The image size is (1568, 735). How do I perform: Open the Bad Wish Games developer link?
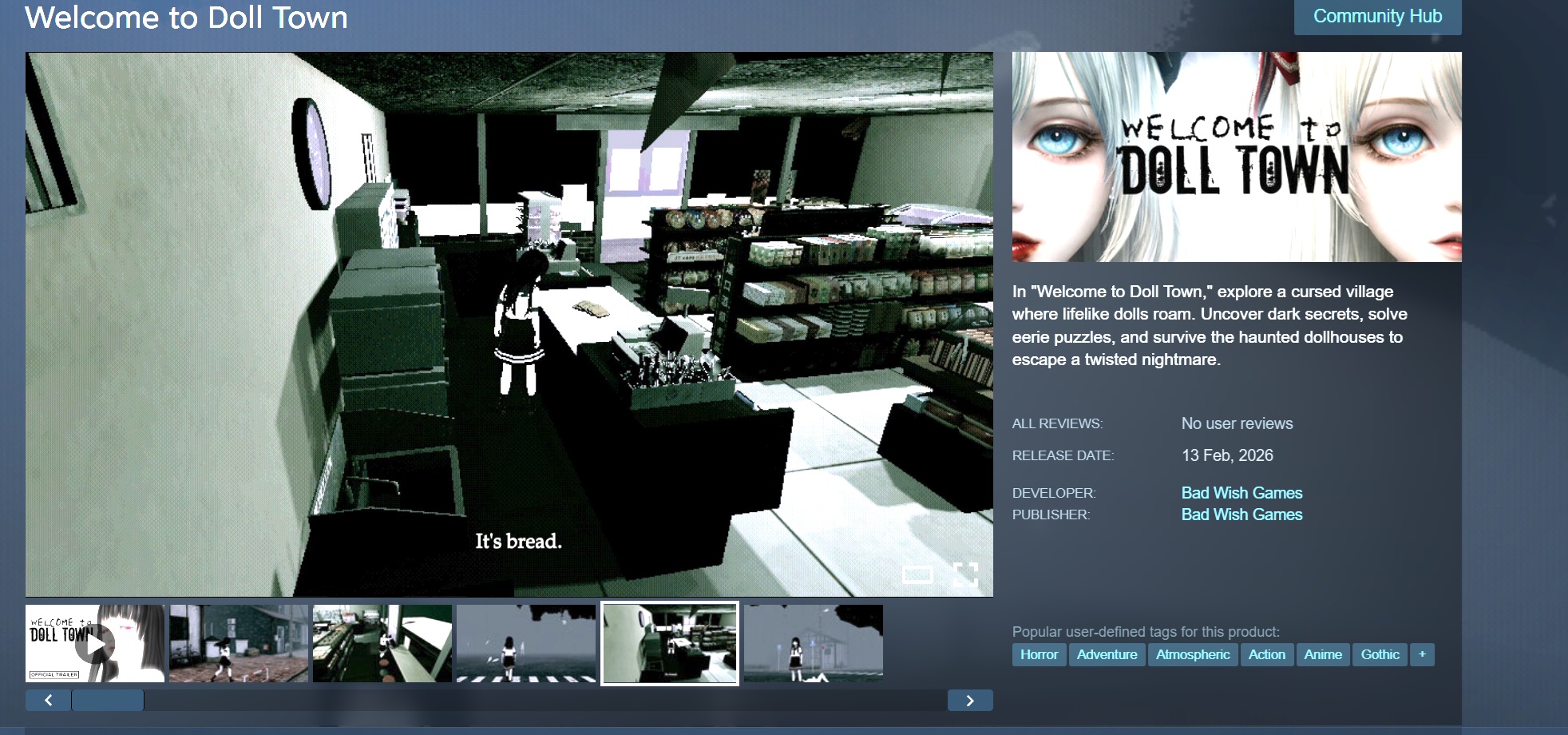[1241, 493]
